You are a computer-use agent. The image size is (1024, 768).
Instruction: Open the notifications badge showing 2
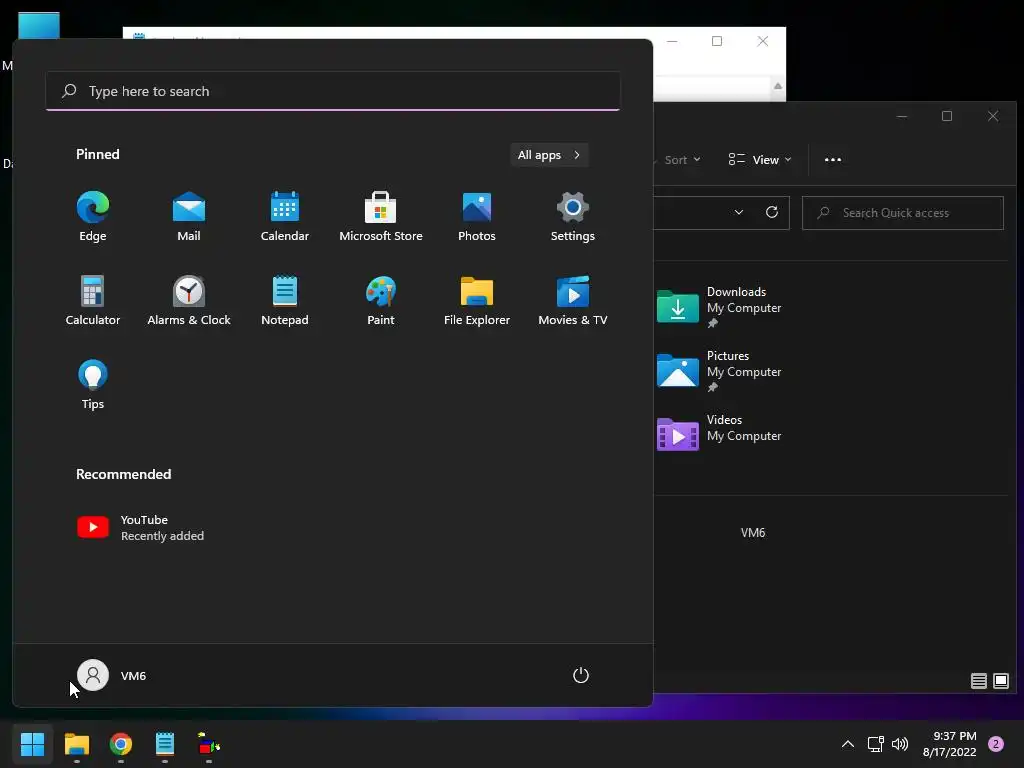point(996,744)
